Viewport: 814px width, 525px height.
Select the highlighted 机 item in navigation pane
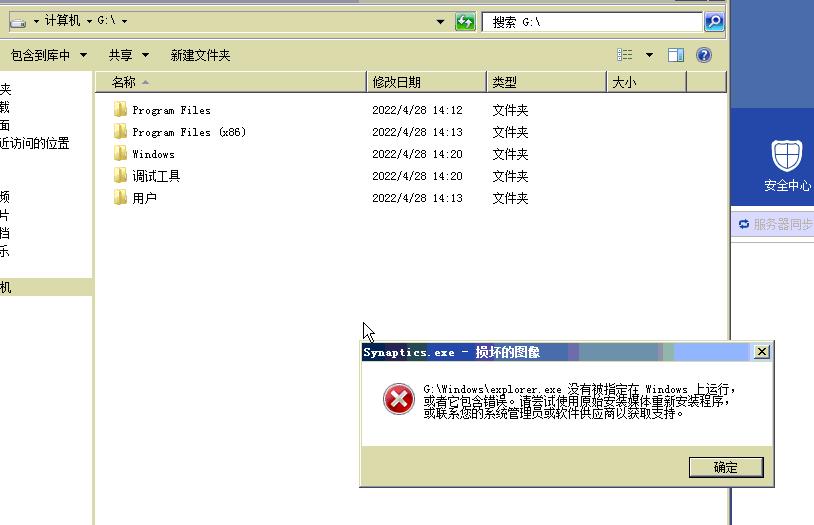click(x=46, y=287)
